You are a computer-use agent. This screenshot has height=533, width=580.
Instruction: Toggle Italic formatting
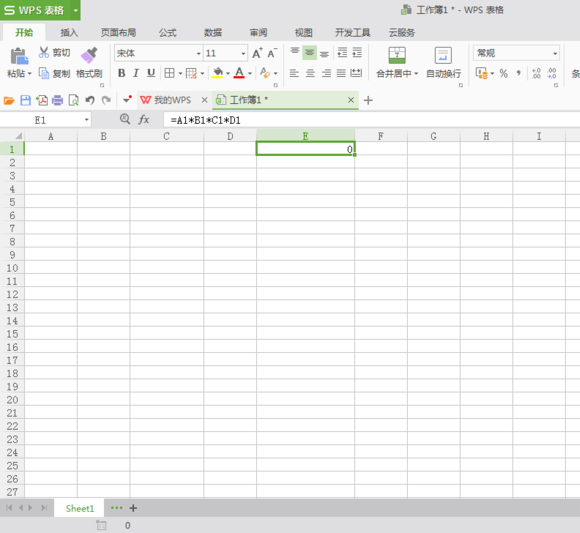click(x=136, y=73)
